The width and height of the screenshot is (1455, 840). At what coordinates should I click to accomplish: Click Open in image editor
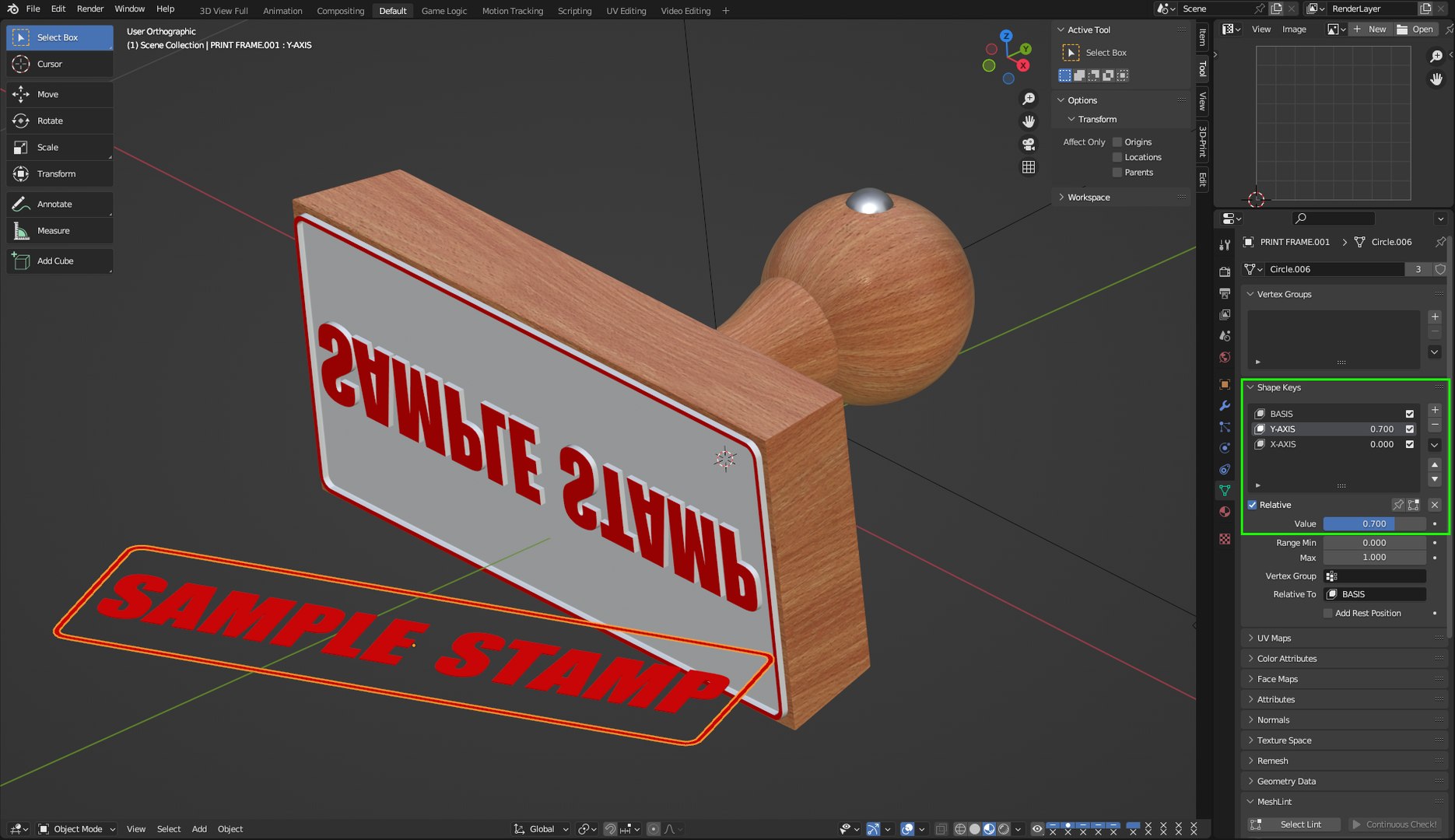1415,30
